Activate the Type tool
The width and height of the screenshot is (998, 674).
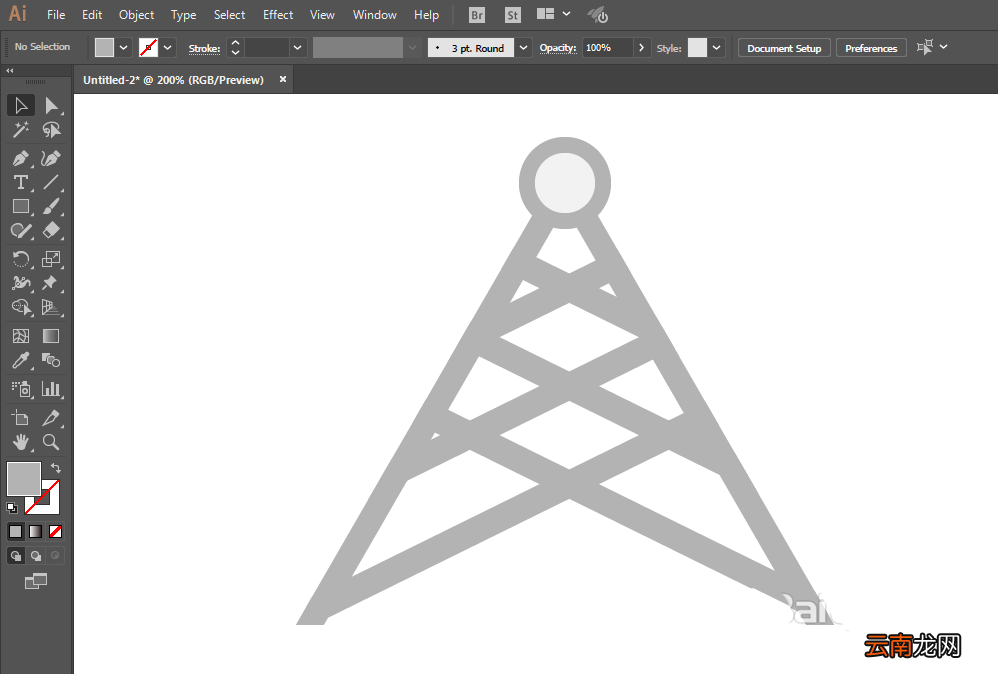point(21,182)
